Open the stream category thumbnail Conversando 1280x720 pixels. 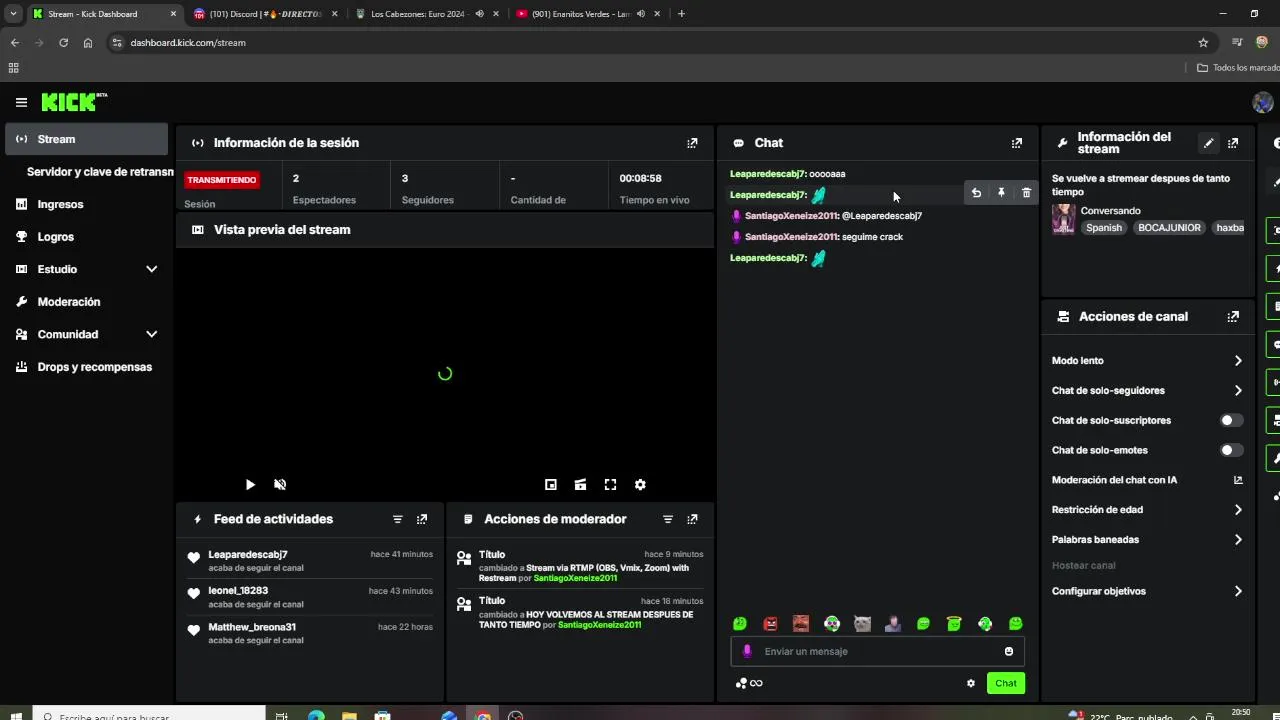click(1063, 219)
